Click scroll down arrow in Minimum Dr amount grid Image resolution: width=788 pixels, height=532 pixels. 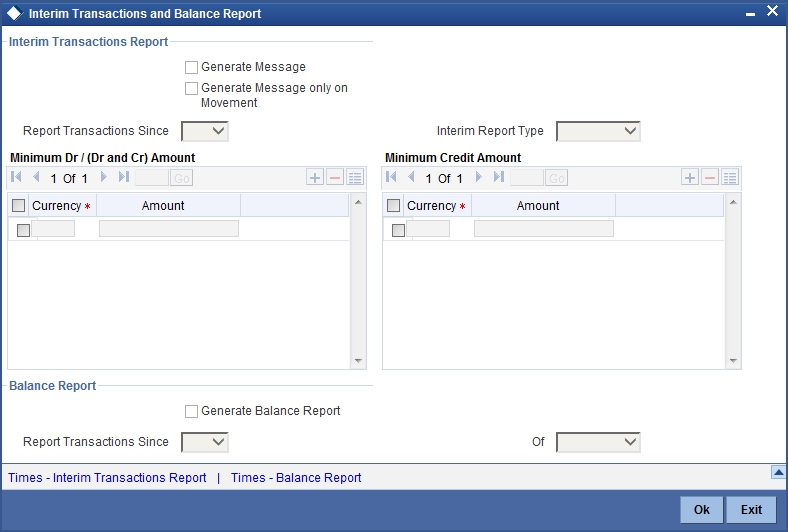(x=358, y=360)
